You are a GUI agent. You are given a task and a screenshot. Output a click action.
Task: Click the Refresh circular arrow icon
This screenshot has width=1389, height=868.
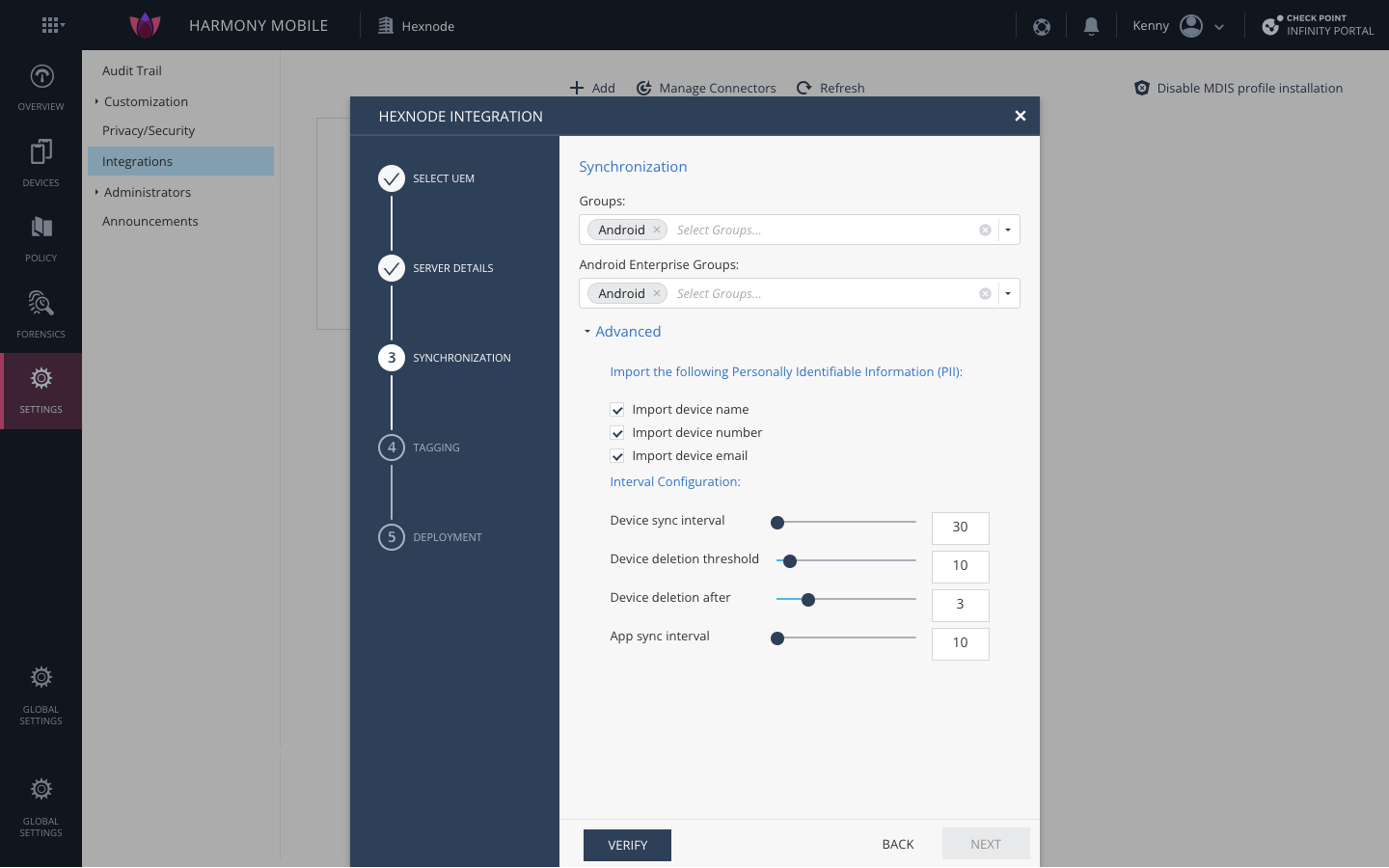(803, 88)
